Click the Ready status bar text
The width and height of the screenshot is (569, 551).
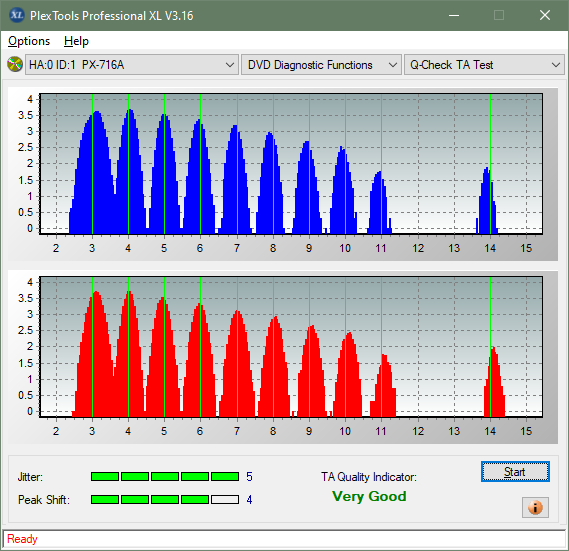[x=22, y=539]
